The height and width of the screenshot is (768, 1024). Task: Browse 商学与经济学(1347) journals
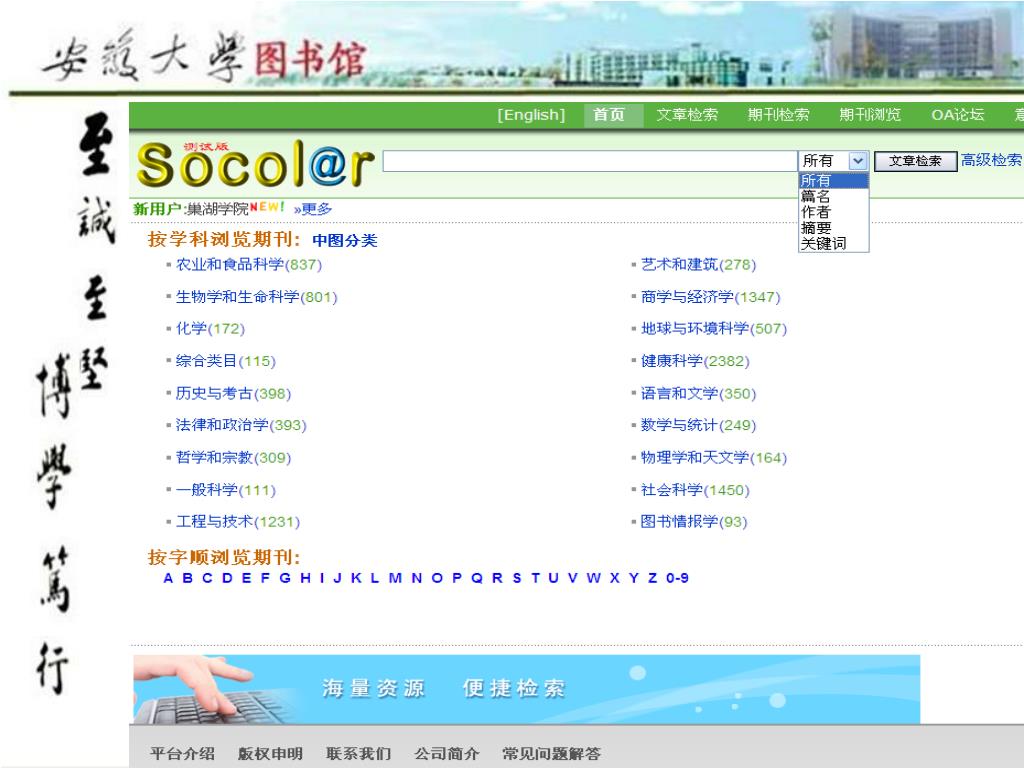click(x=711, y=297)
